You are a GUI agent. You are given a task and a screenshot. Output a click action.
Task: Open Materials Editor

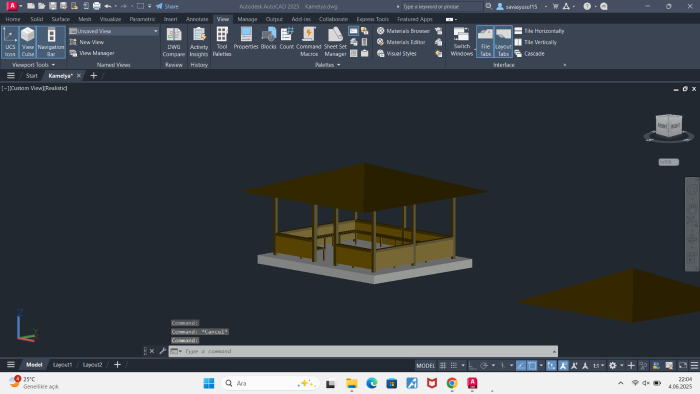401,42
